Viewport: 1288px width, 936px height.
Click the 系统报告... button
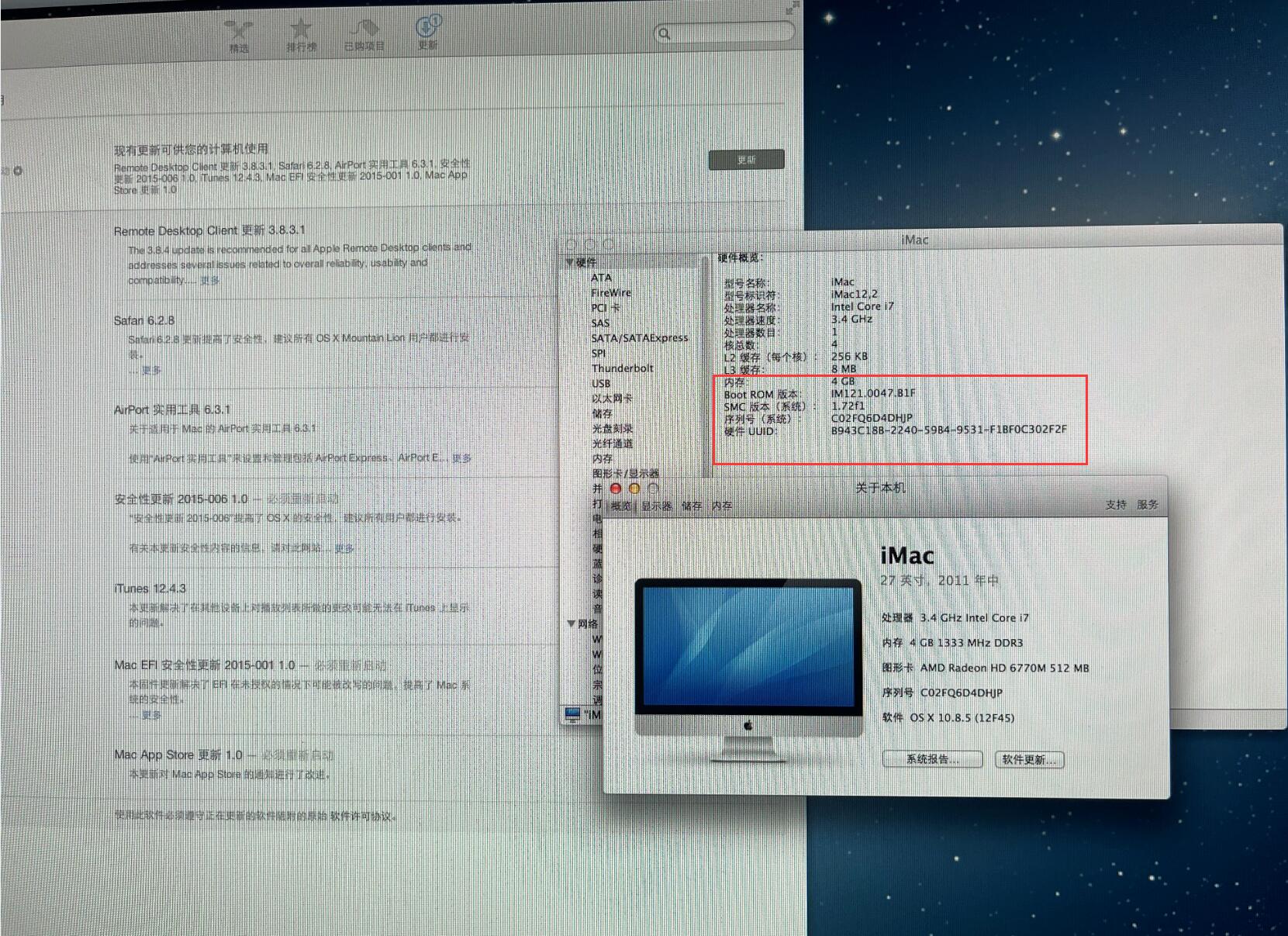933,759
